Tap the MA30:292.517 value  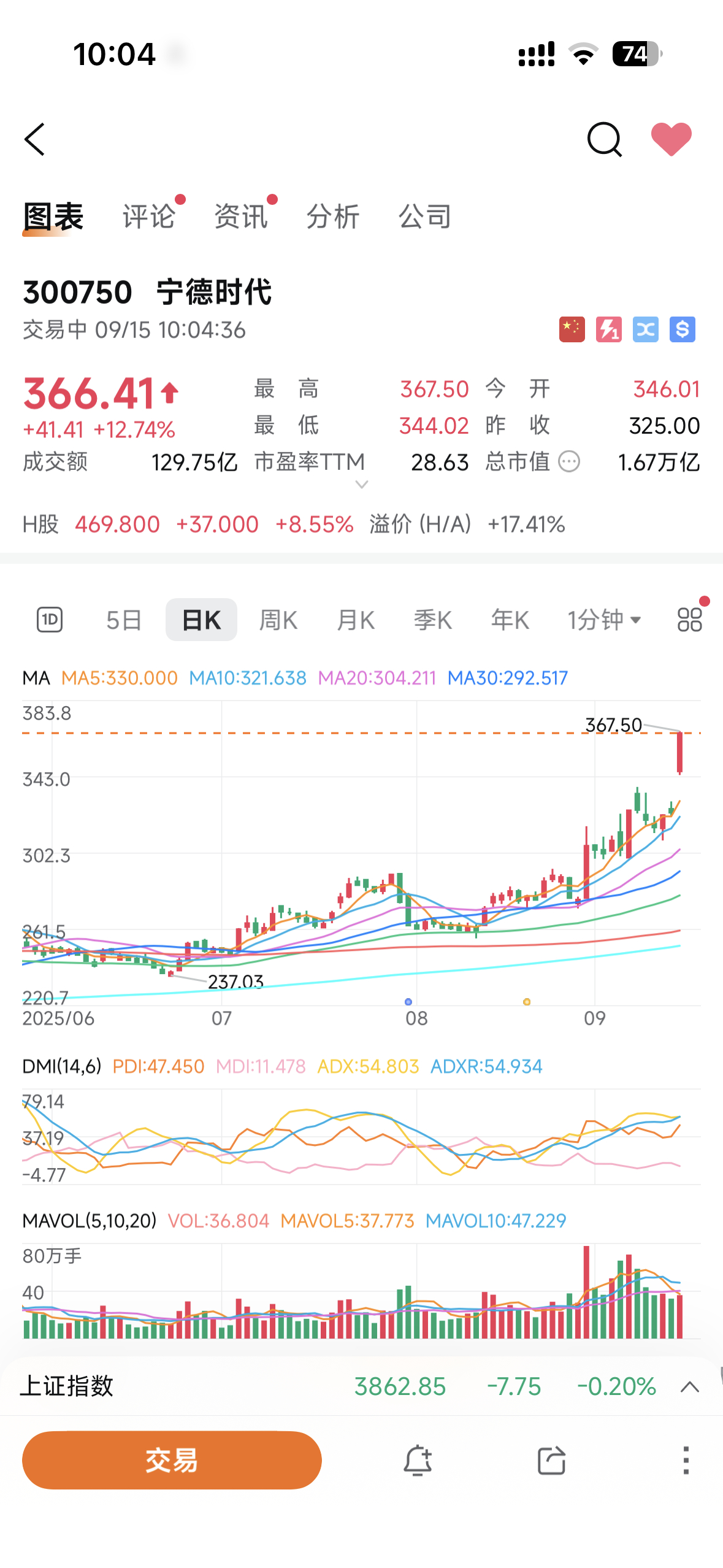click(x=508, y=678)
